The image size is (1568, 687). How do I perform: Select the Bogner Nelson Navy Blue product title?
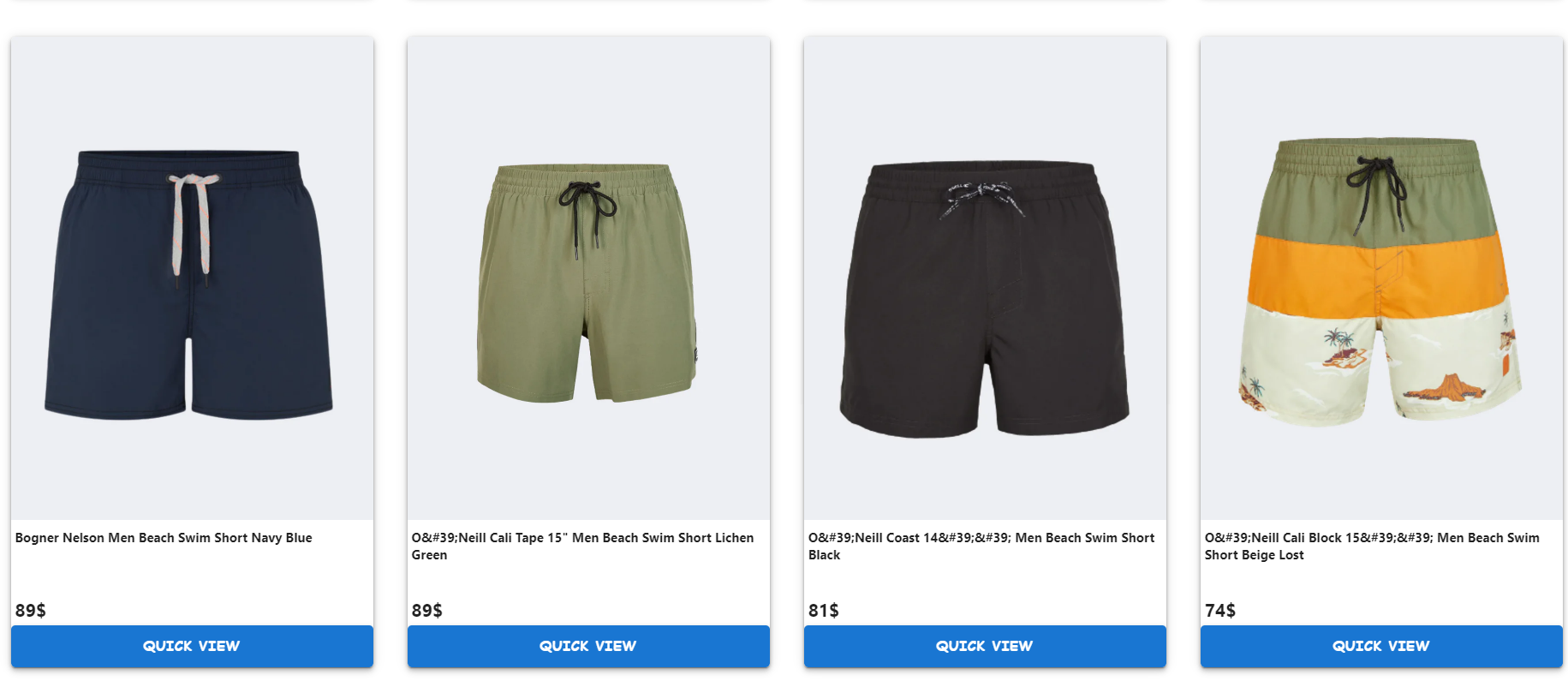tap(164, 538)
